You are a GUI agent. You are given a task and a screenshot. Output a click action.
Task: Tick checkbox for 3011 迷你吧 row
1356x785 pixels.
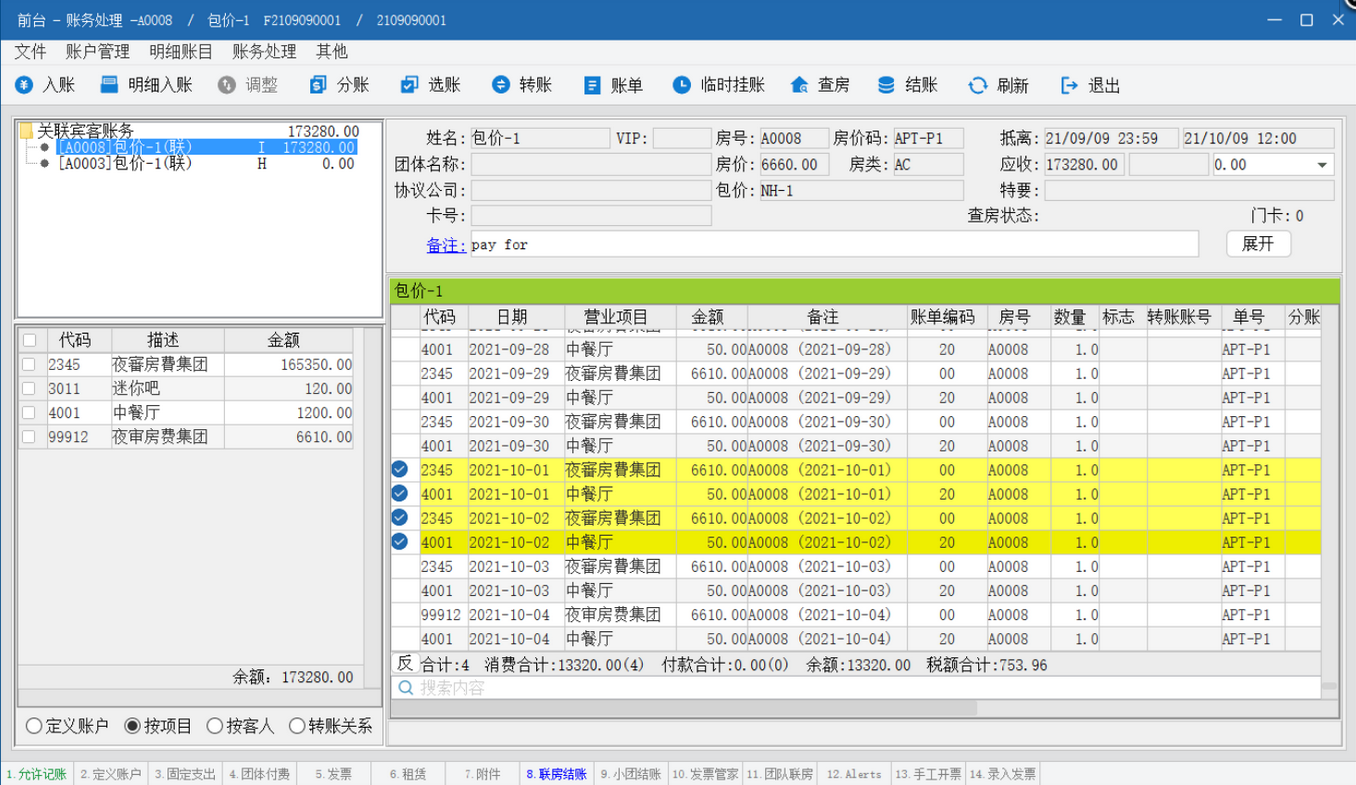(x=29, y=389)
